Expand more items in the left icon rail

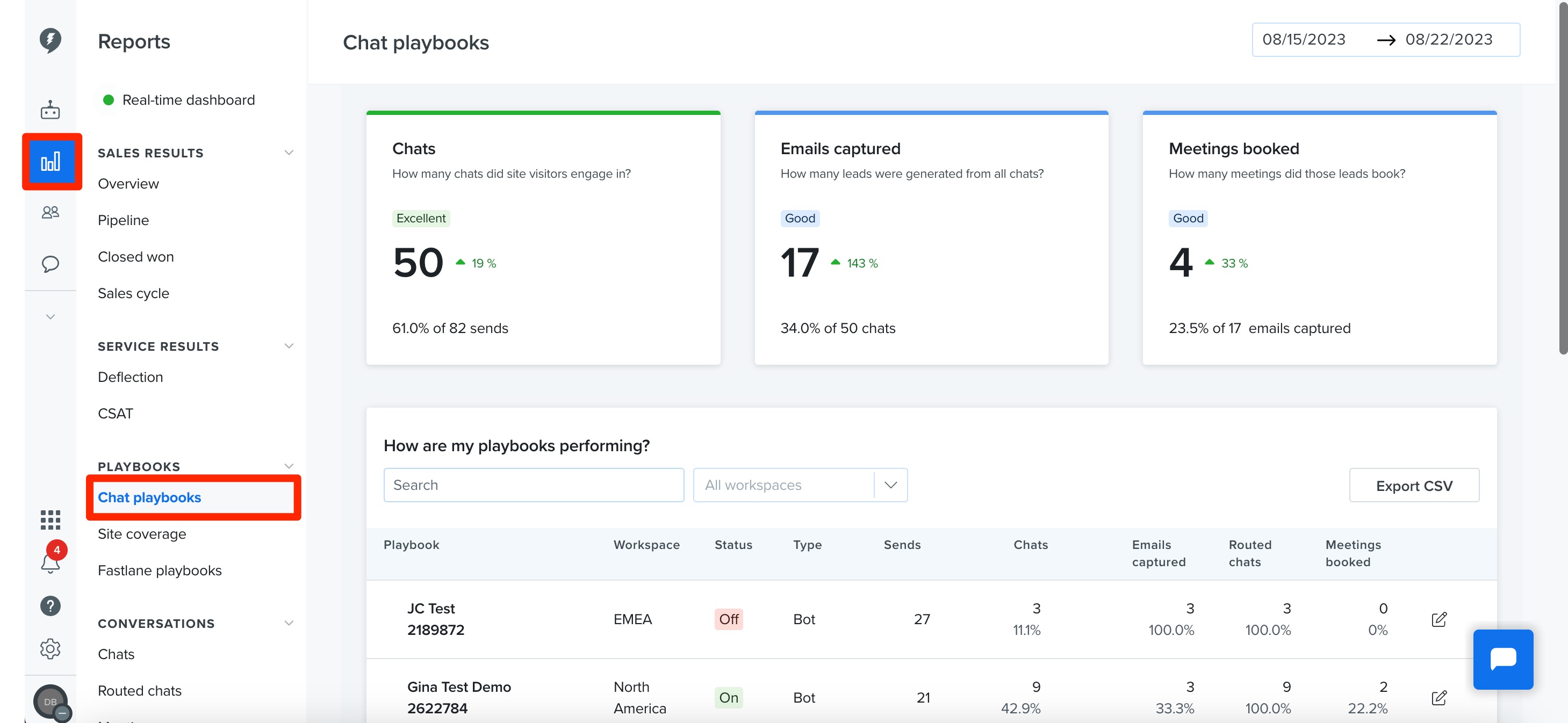click(51, 316)
